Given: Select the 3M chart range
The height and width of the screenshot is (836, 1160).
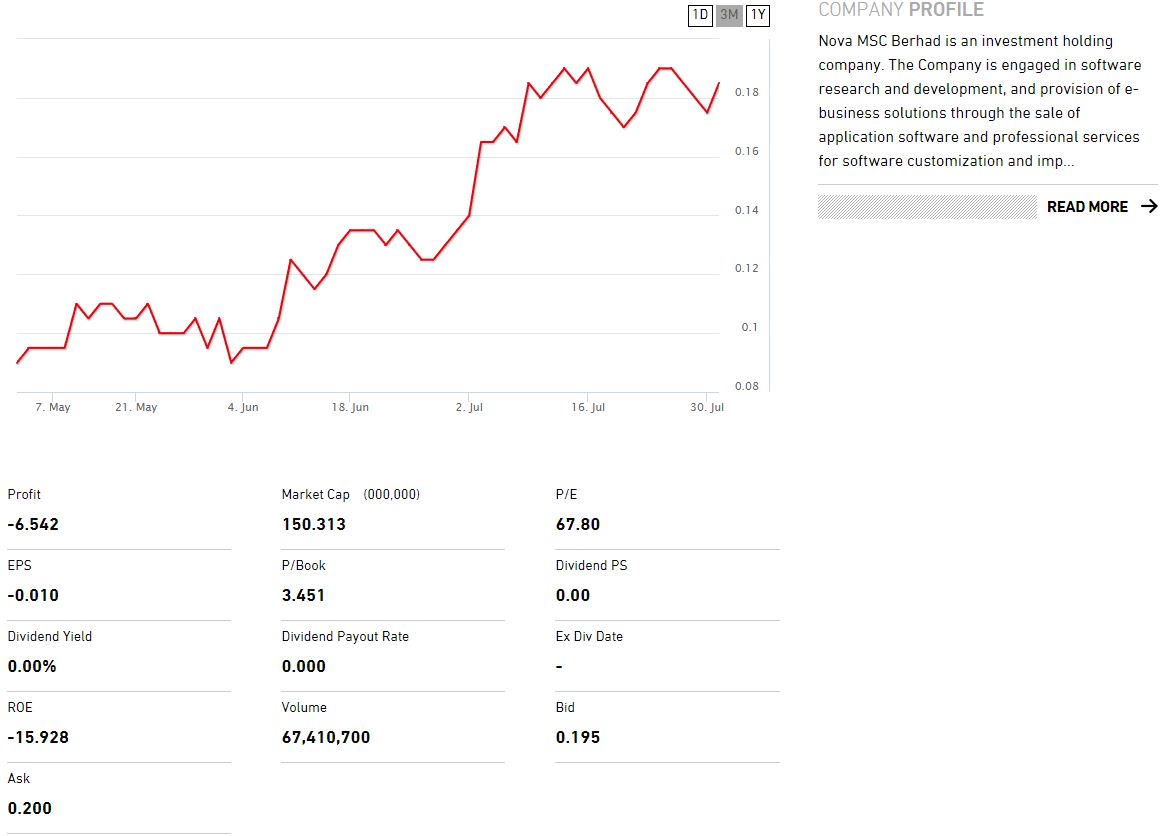Looking at the screenshot, I should [x=729, y=15].
